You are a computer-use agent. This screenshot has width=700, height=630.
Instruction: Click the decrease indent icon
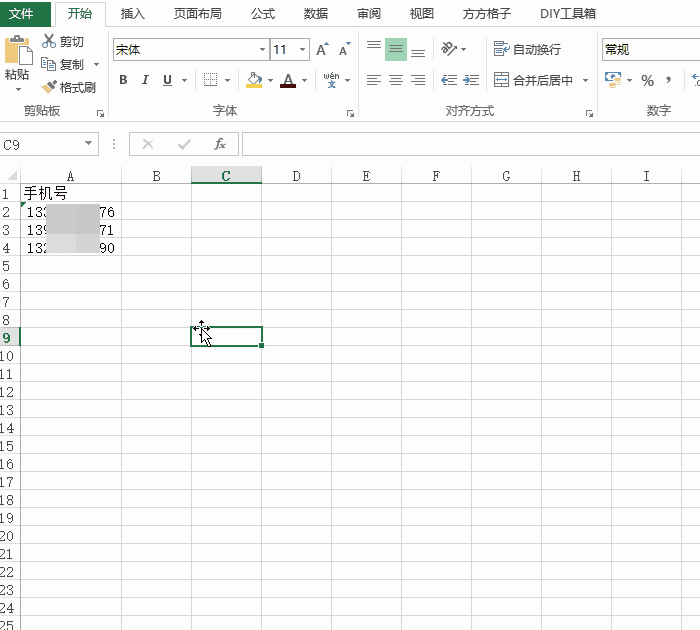click(x=449, y=80)
